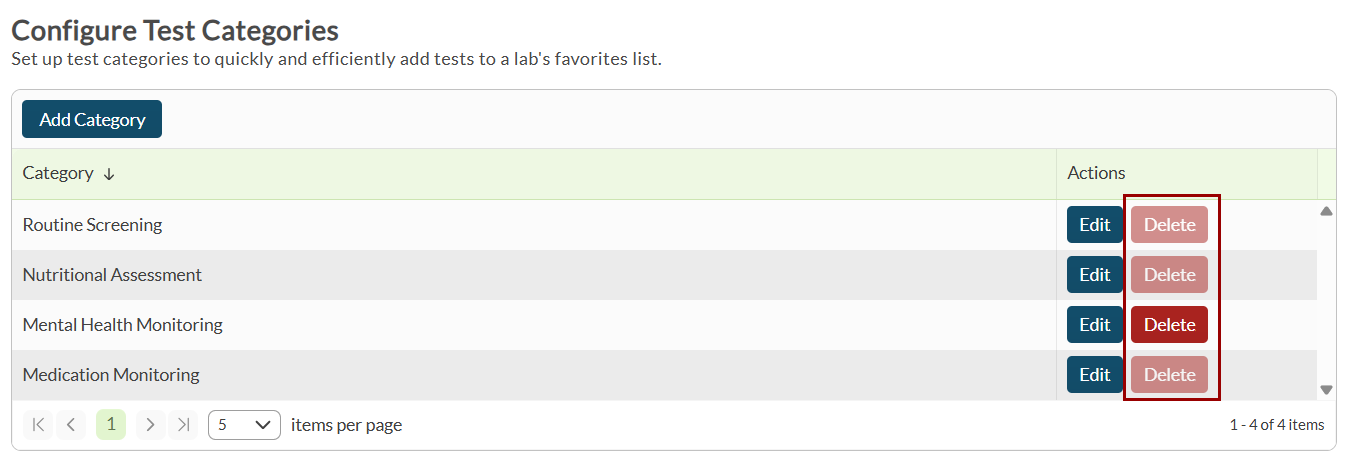Screen dimensions: 1352x458
Task: Click the Add Category button
Action: coord(92,120)
